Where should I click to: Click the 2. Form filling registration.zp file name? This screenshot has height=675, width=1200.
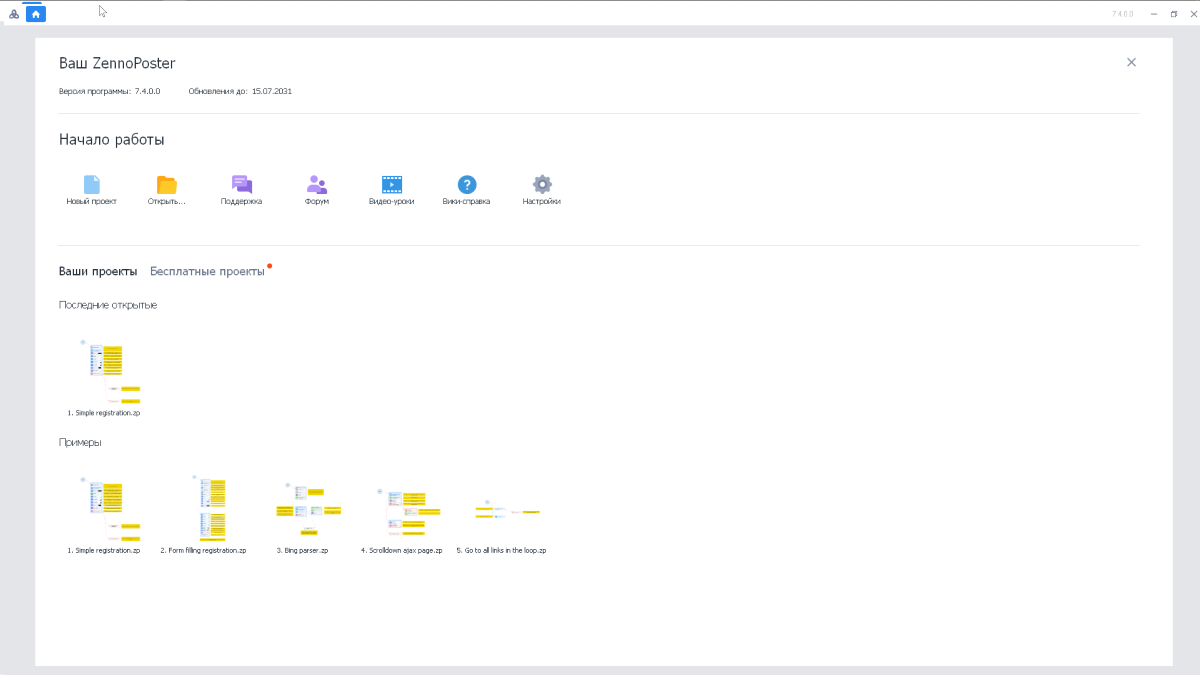click(203, 551)
